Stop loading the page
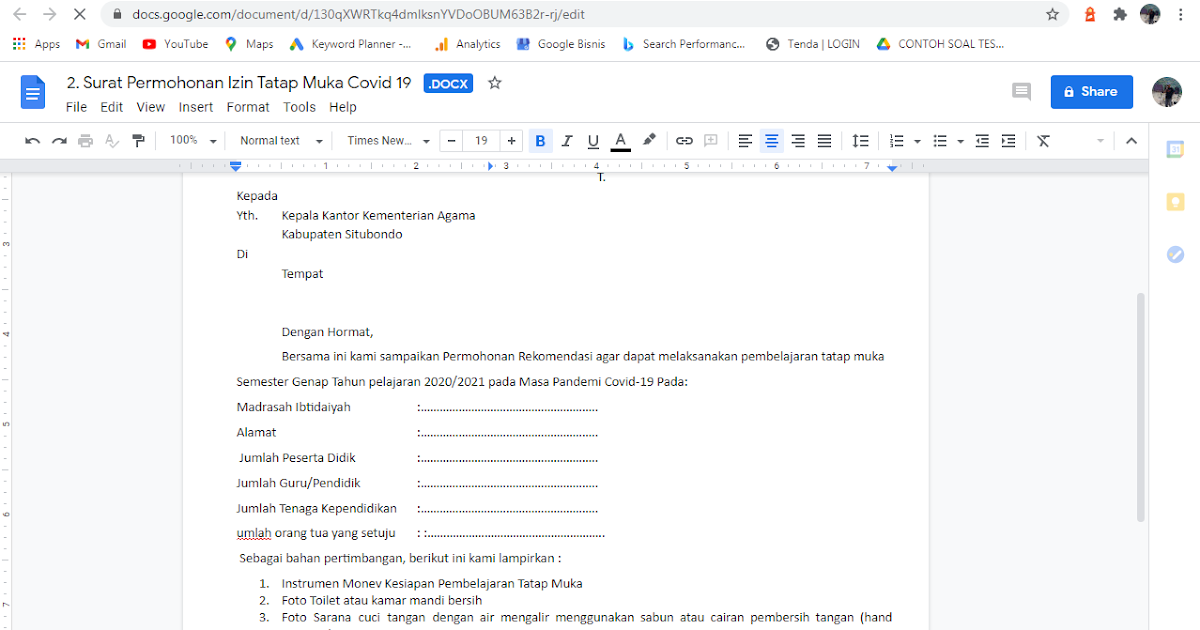The image size is (1200, 630). (x=80, y=15)
